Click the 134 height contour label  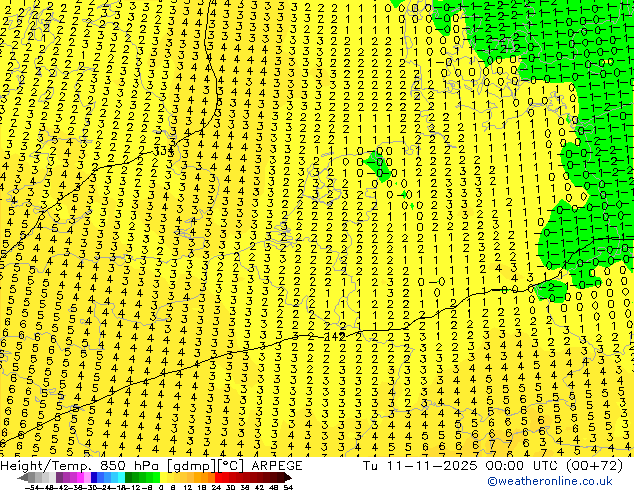click(164, 151)
